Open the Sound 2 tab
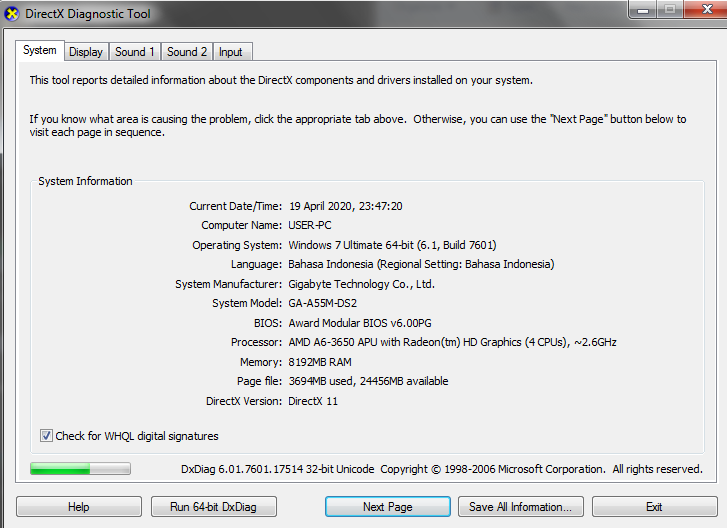This screenshot has height=528, width=727. pos(187,52)
